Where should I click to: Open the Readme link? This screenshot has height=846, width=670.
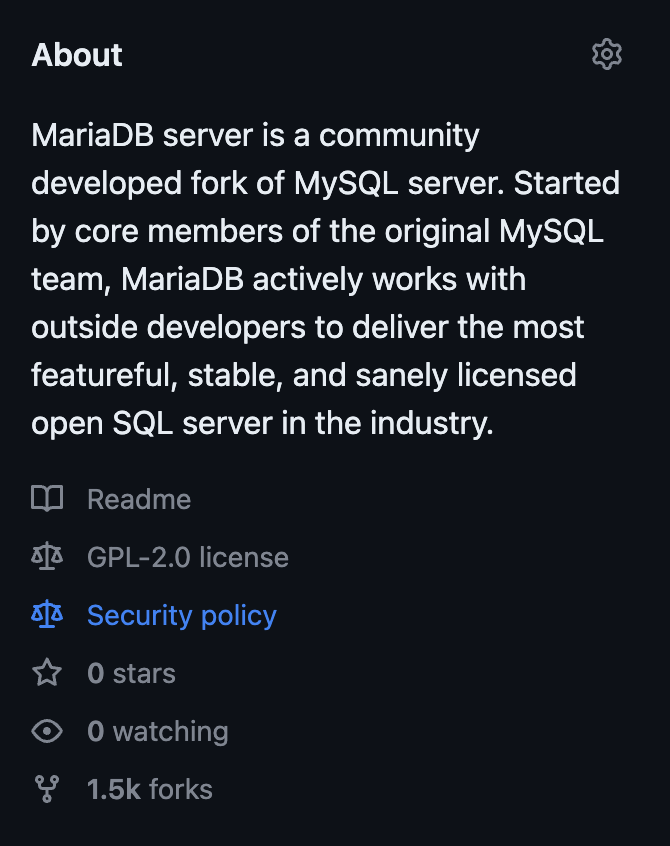pos(139,499)
